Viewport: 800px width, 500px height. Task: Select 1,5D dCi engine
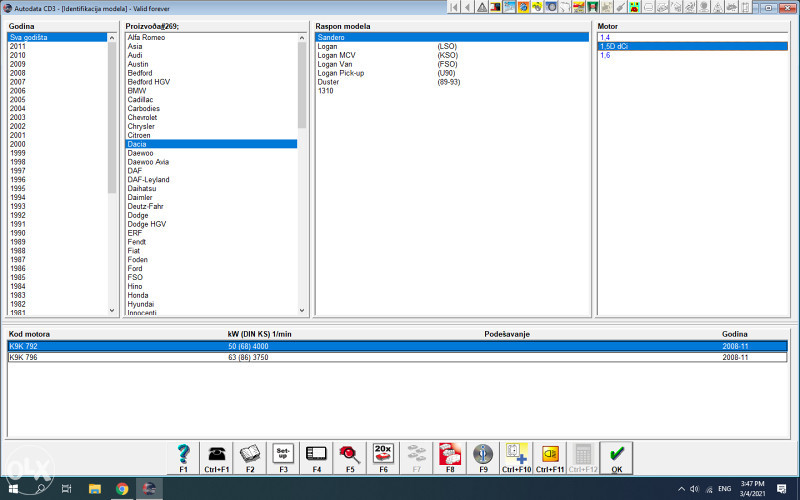click(693, 46)
